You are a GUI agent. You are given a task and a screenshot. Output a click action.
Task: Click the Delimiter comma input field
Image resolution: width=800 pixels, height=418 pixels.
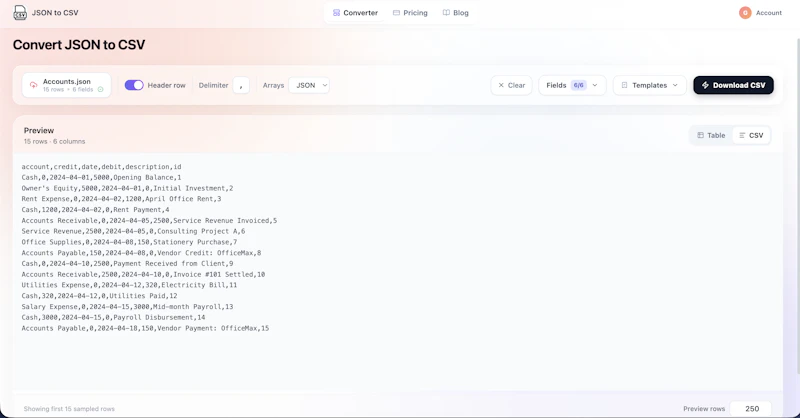pyautogui.click(x=241, y=85)
